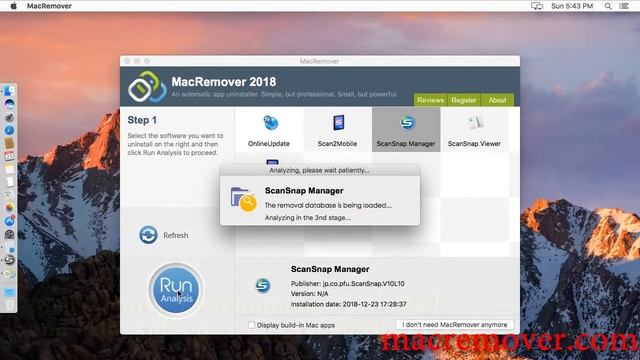Click the Refresh circular arrows icon
Viewport: 640px width, 360px height.
148,235
